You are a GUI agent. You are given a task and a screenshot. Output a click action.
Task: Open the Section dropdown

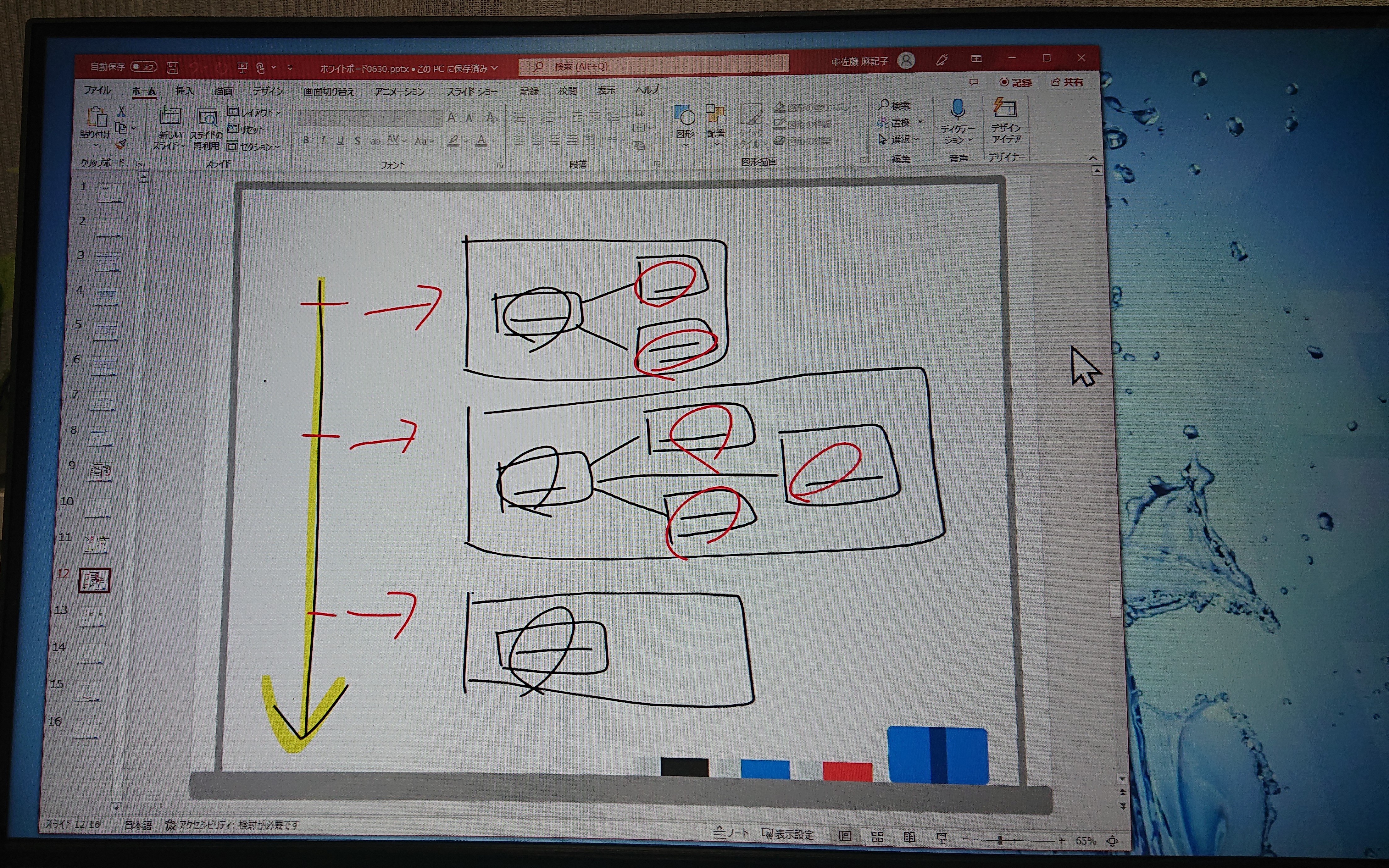click(253, 147)
